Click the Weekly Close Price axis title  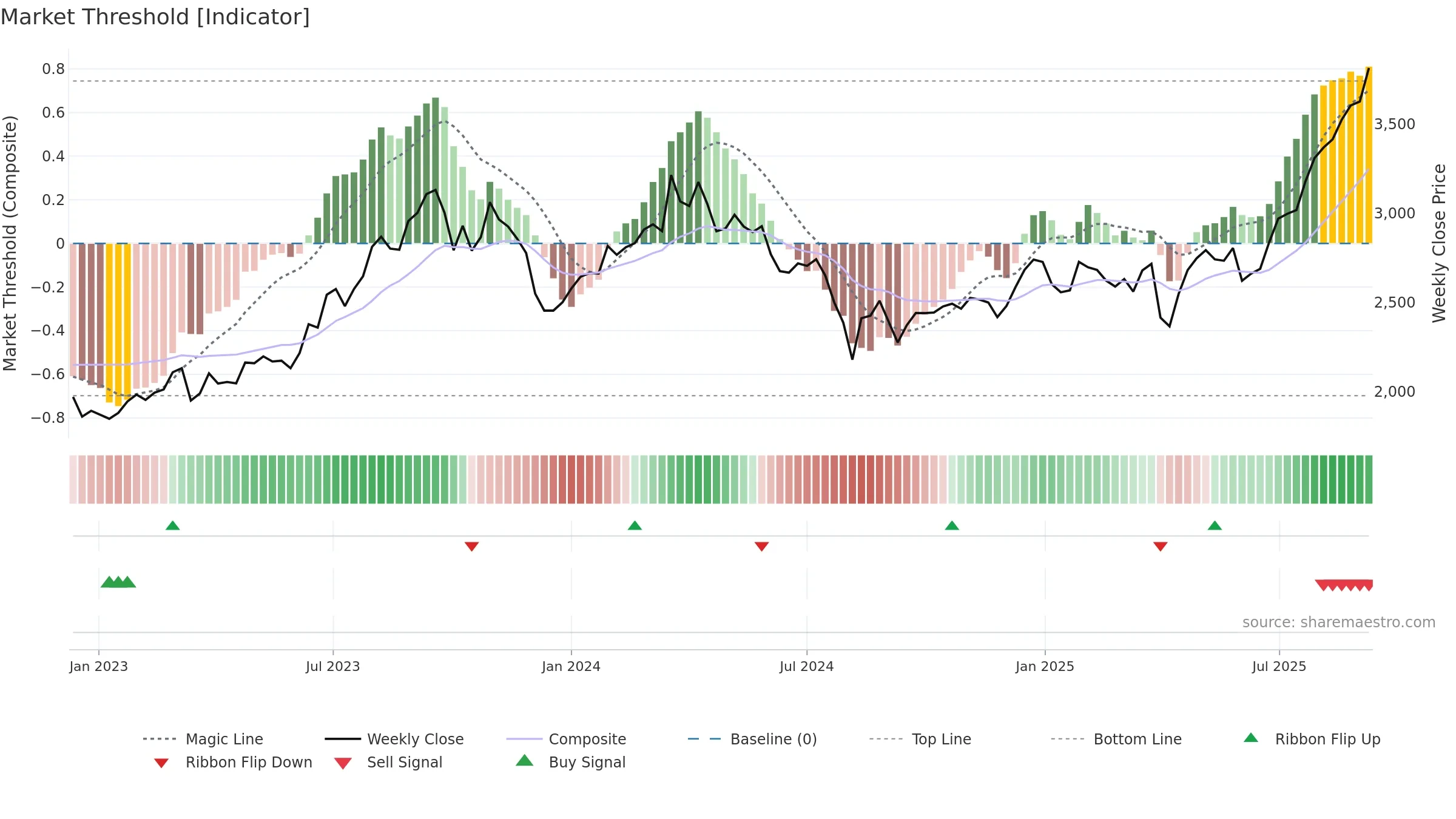point(1439,243)
